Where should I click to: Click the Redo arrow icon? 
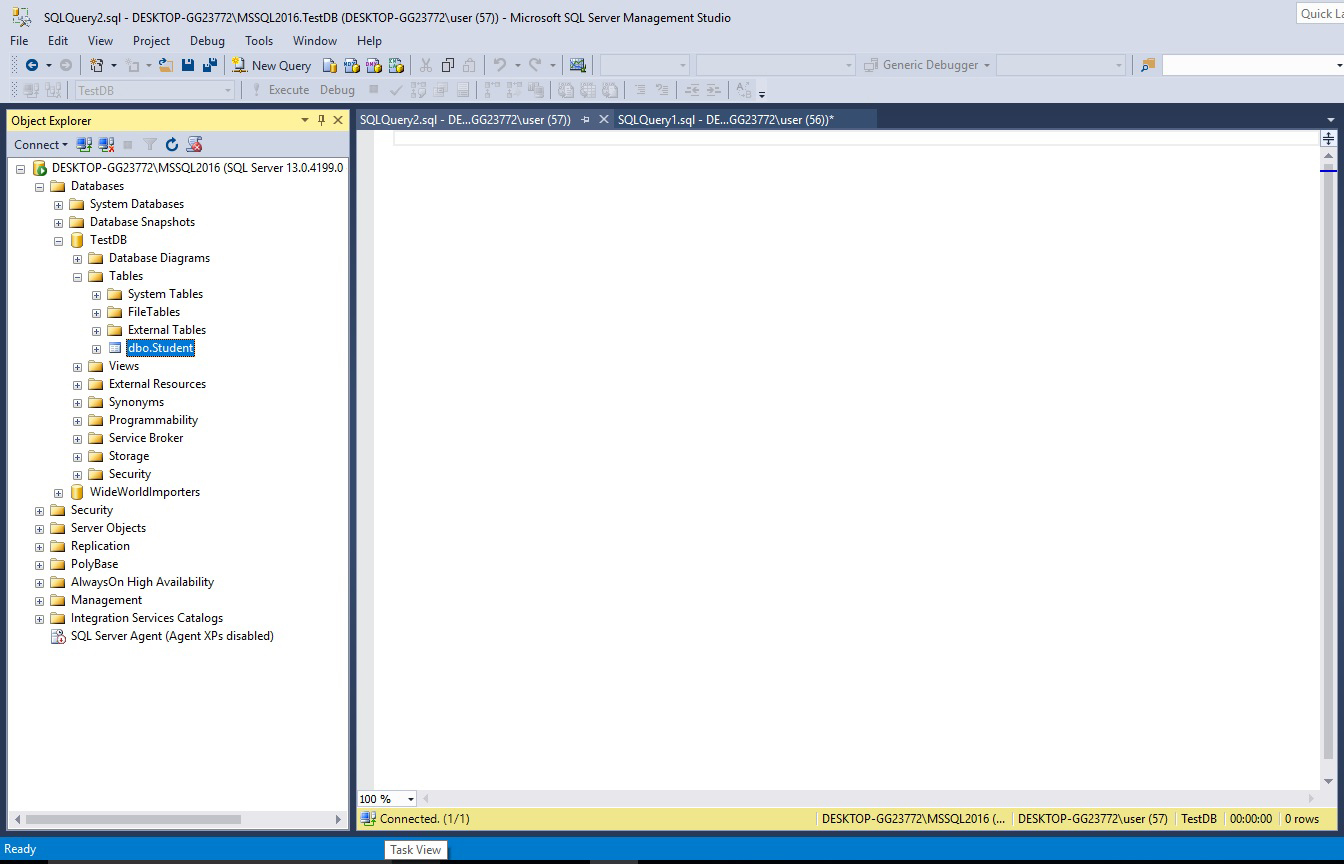click(x=535, y=65)
